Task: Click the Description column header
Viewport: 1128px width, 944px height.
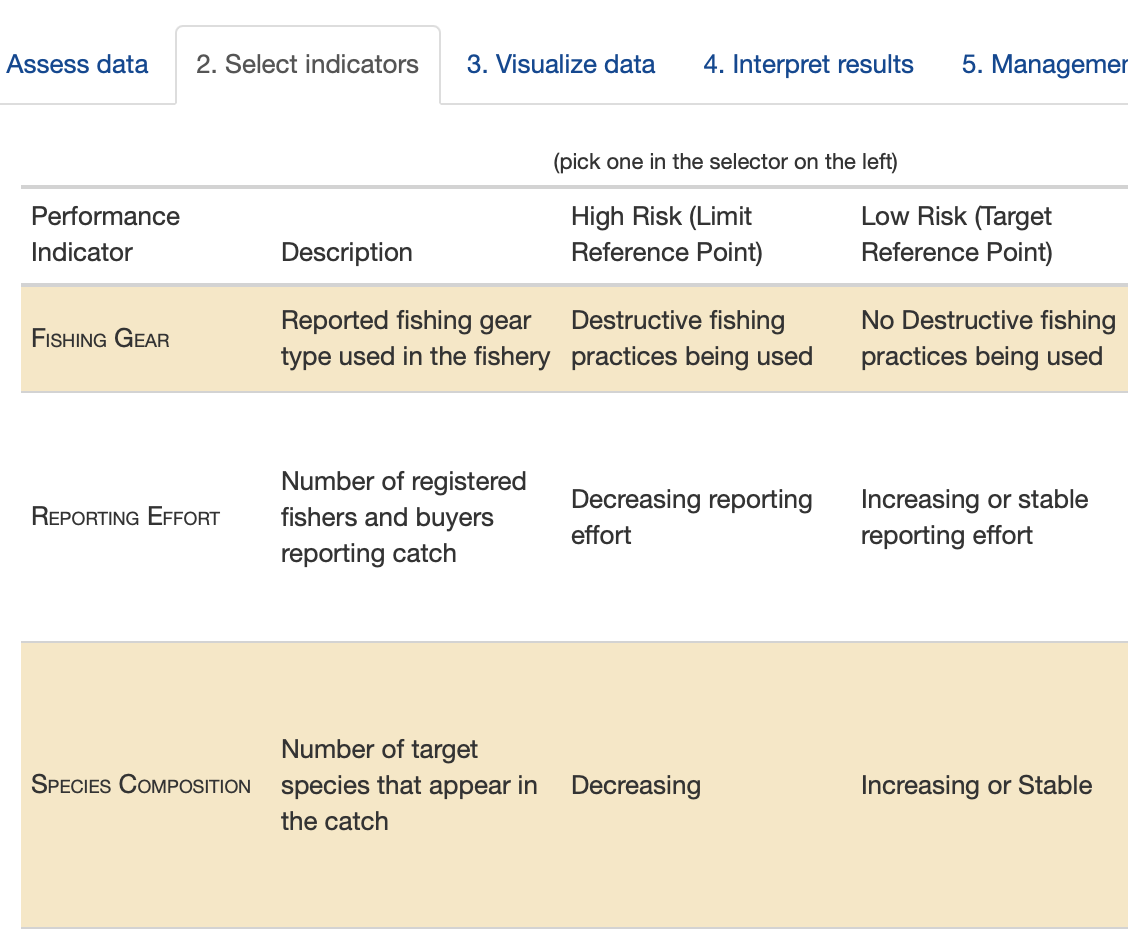Action: point(346,252)
